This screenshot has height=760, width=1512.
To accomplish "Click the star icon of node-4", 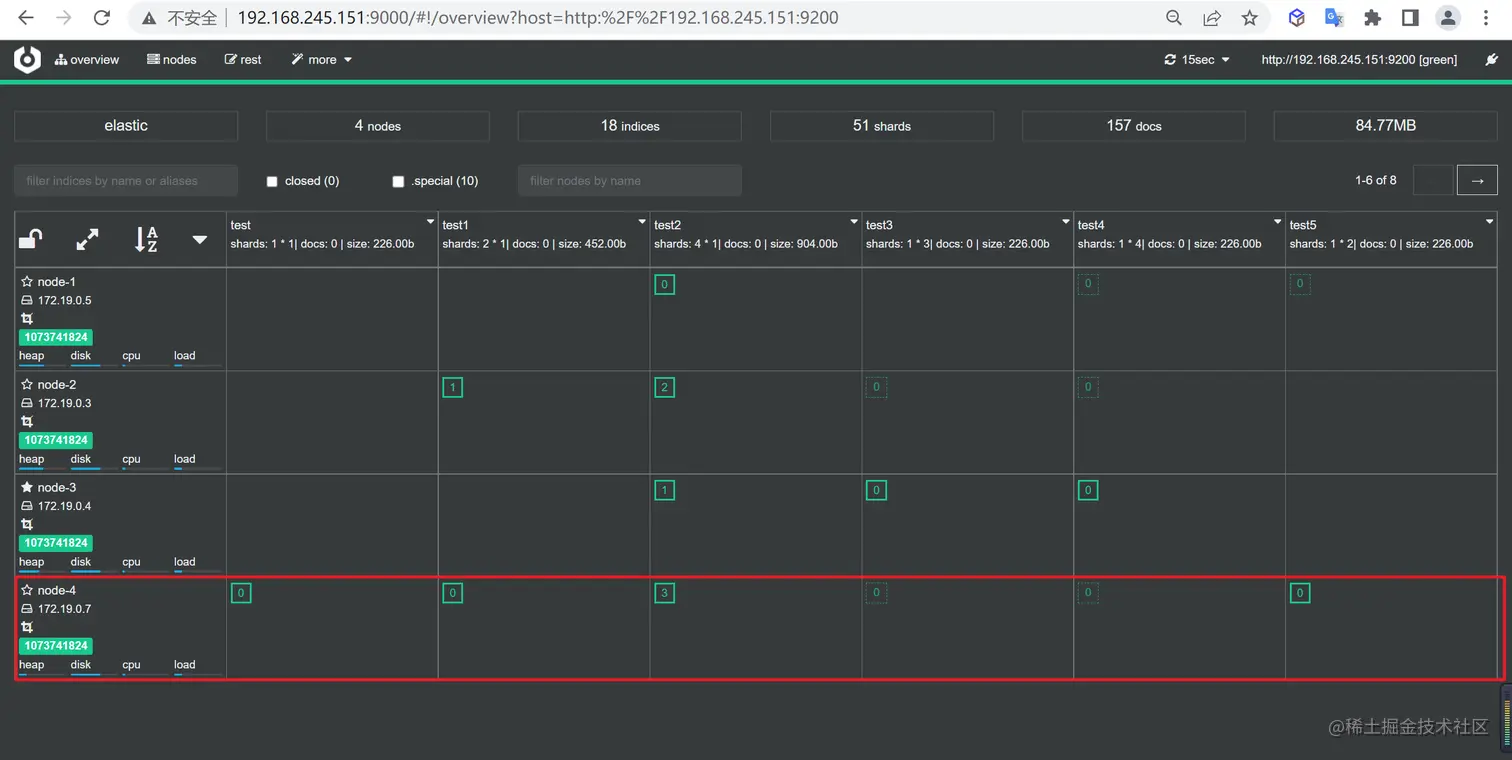I will (27, 591).
